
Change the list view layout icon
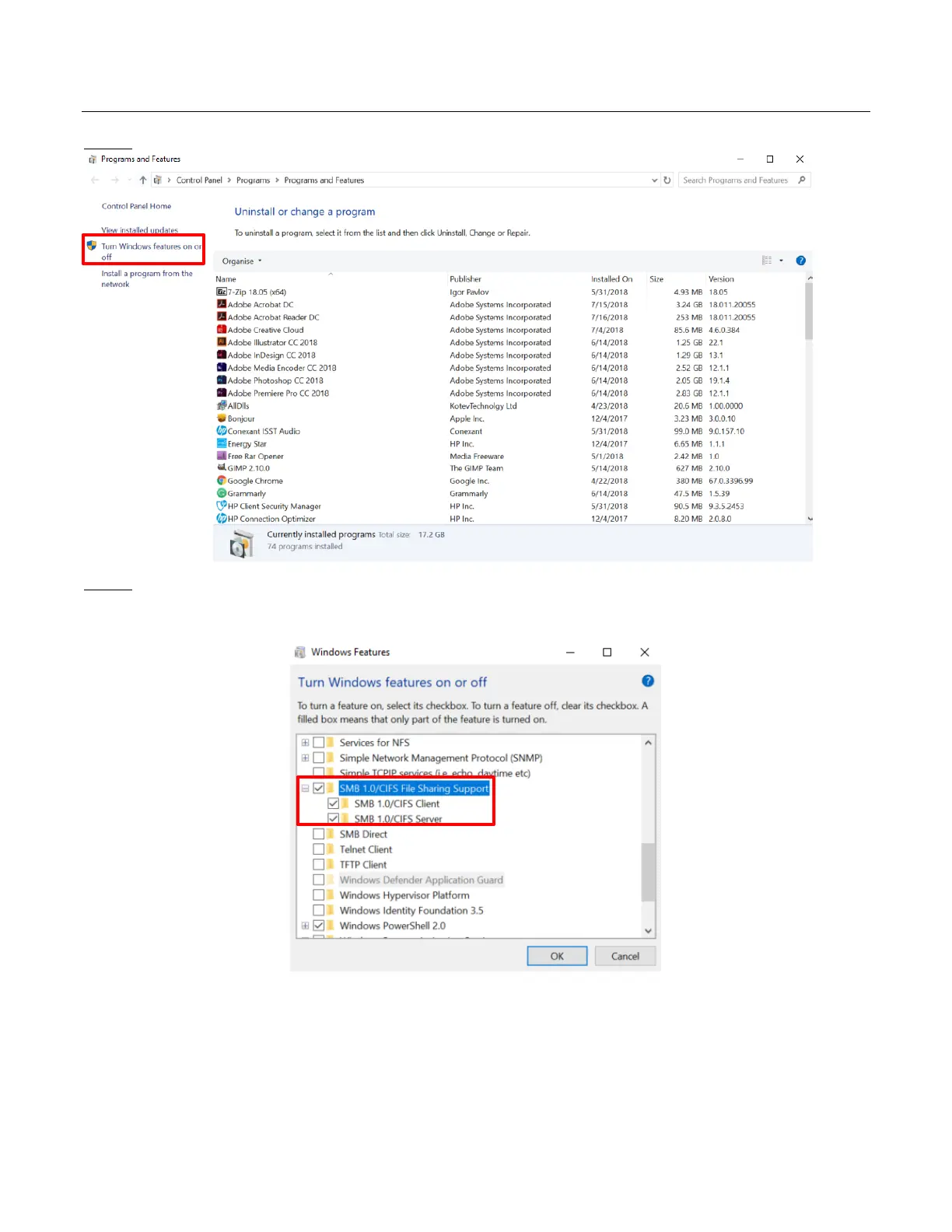coord(767,261)
